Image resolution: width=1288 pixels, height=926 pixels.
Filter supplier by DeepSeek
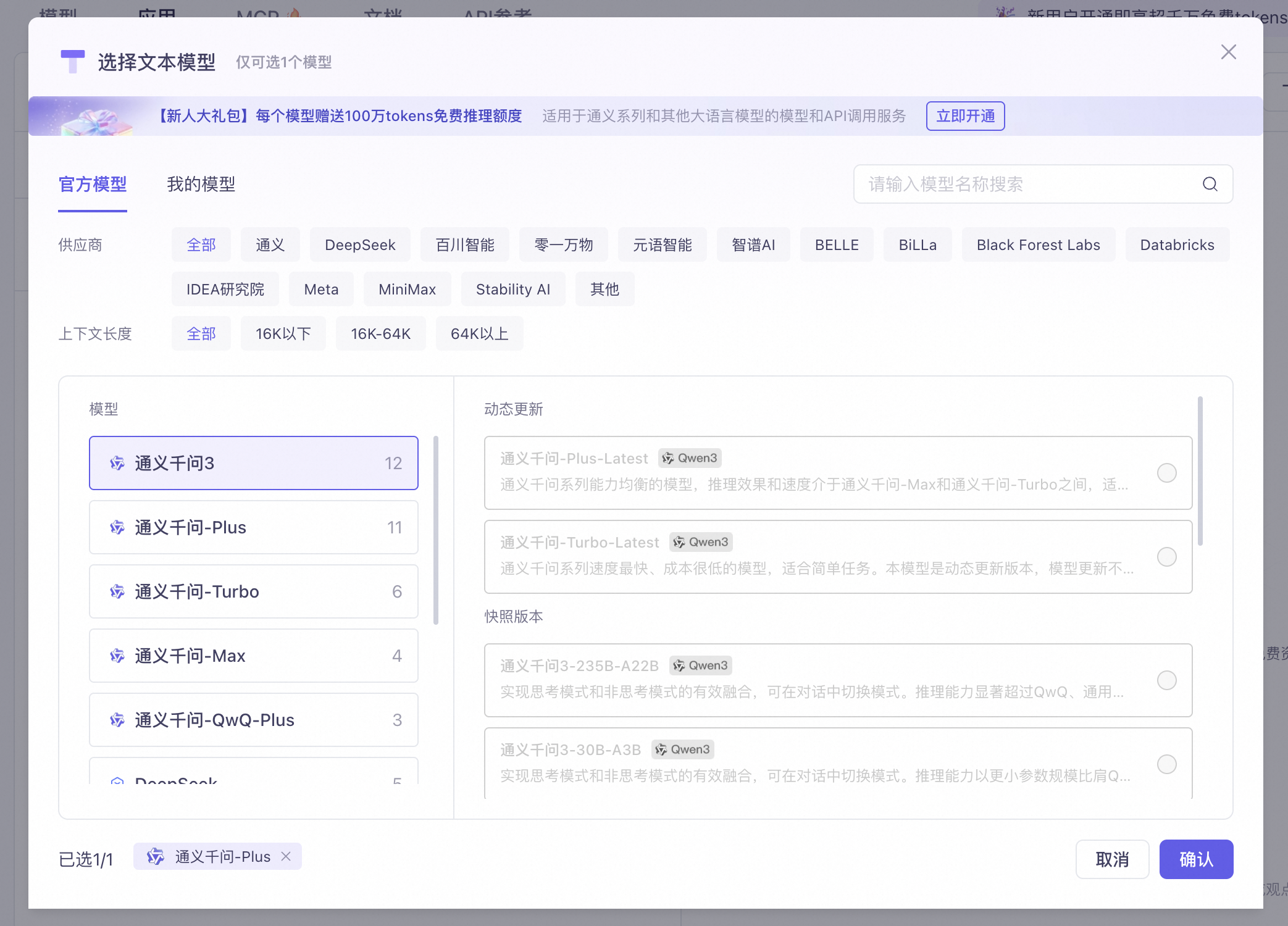(360, 245)
